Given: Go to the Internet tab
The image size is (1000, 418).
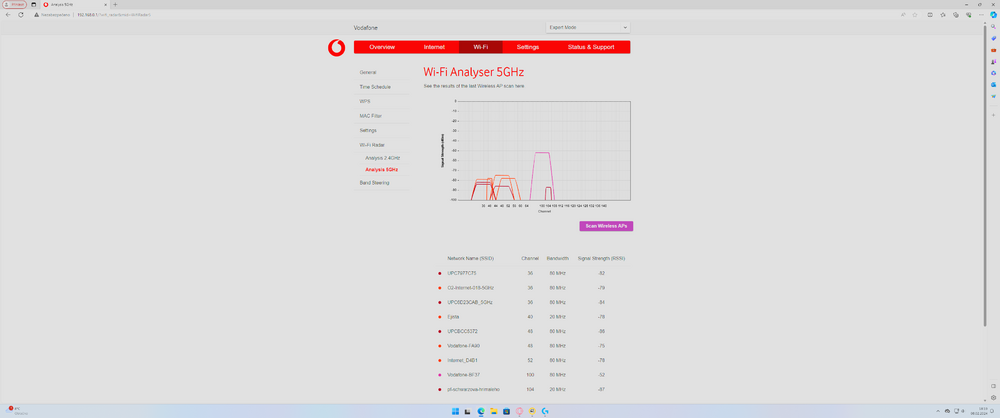Looking at the screenshot, I should click(434, 47).
